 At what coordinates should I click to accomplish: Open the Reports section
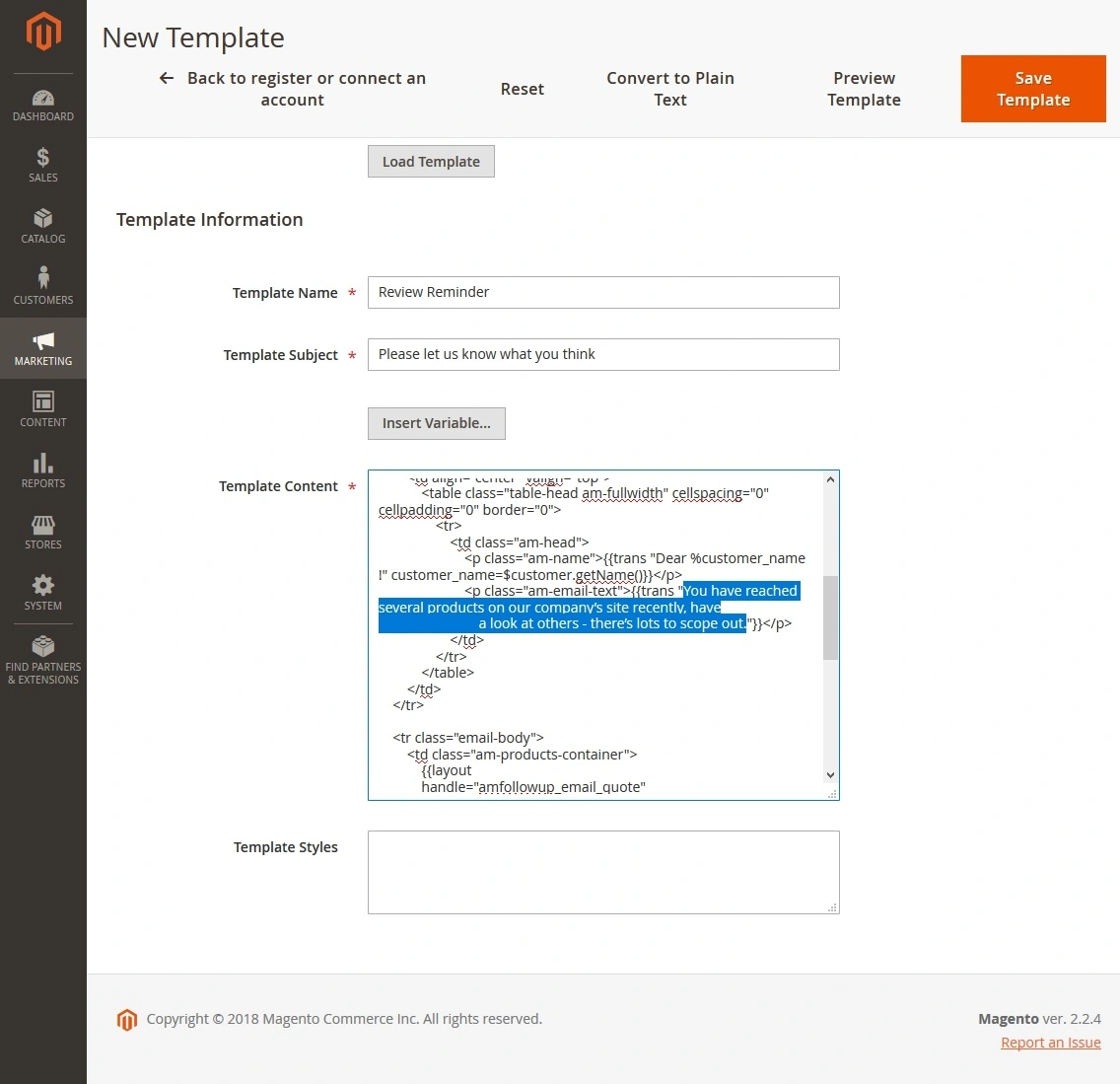click(42, 469)
